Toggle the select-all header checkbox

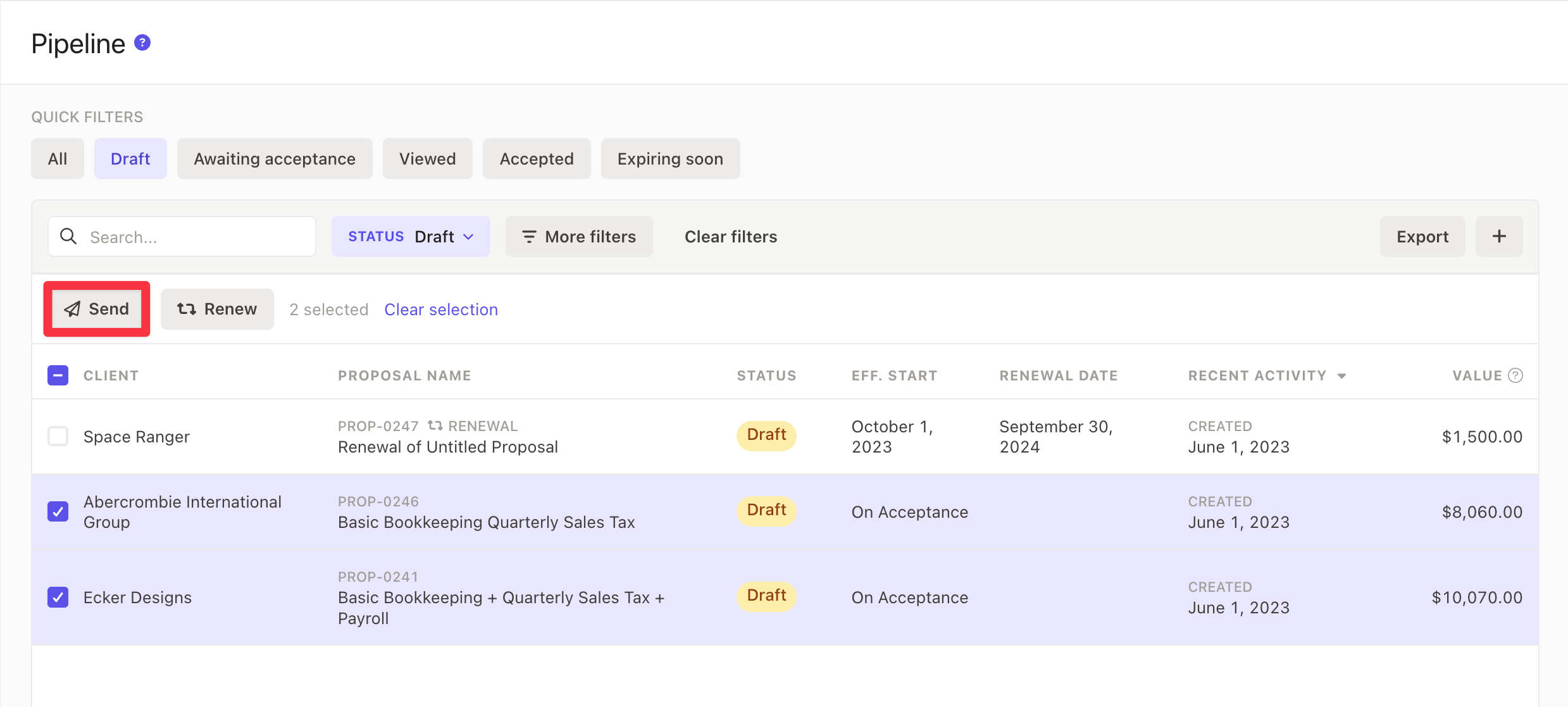58,375
